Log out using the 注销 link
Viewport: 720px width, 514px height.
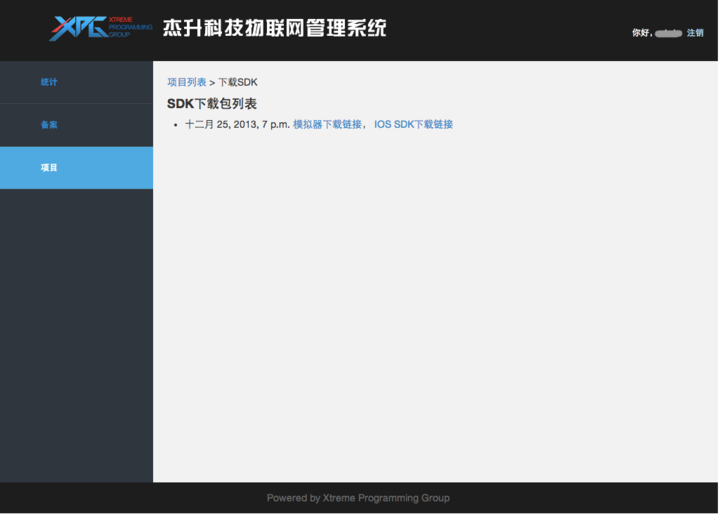(695, 33)
